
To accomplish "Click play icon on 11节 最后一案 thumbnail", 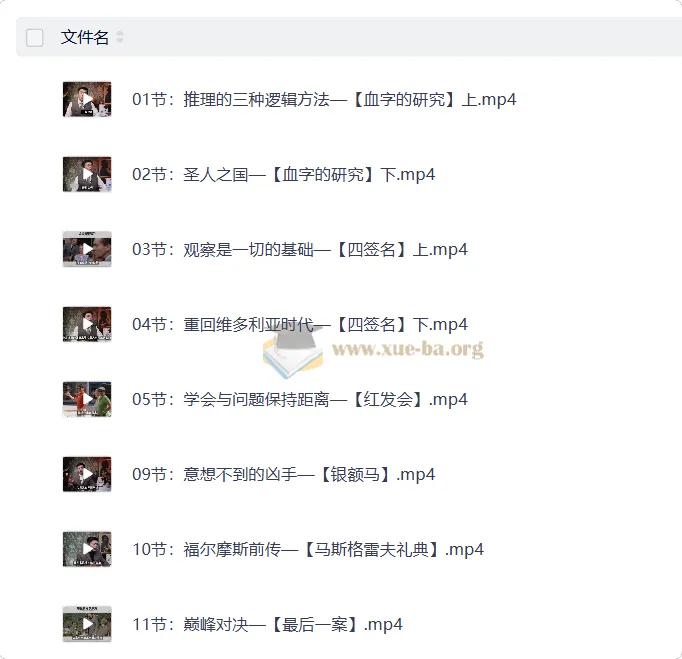I will click(87, 624).
